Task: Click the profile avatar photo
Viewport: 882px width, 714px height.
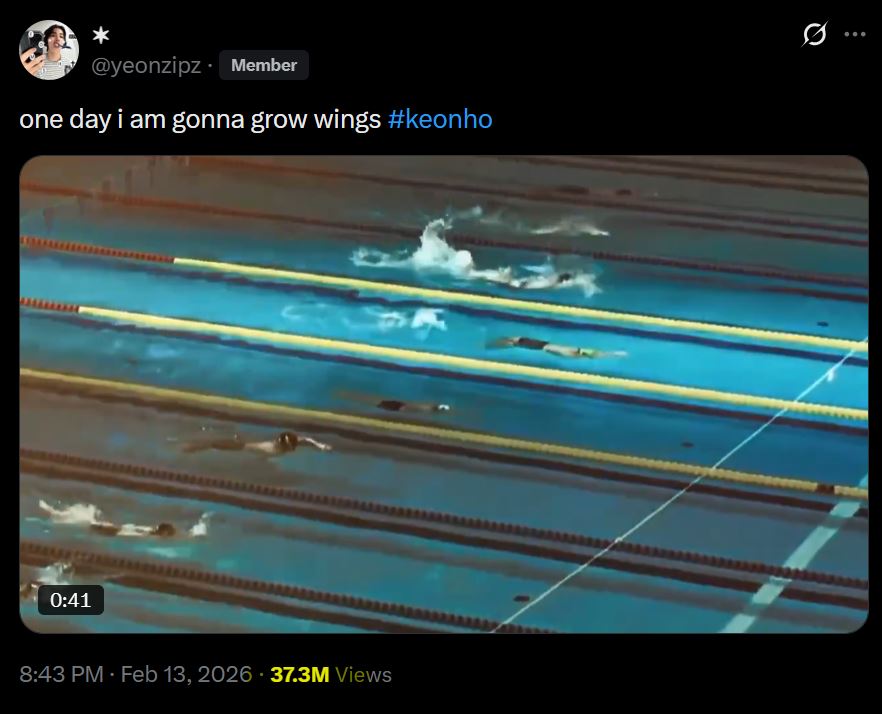Action: tap(49, 50)
